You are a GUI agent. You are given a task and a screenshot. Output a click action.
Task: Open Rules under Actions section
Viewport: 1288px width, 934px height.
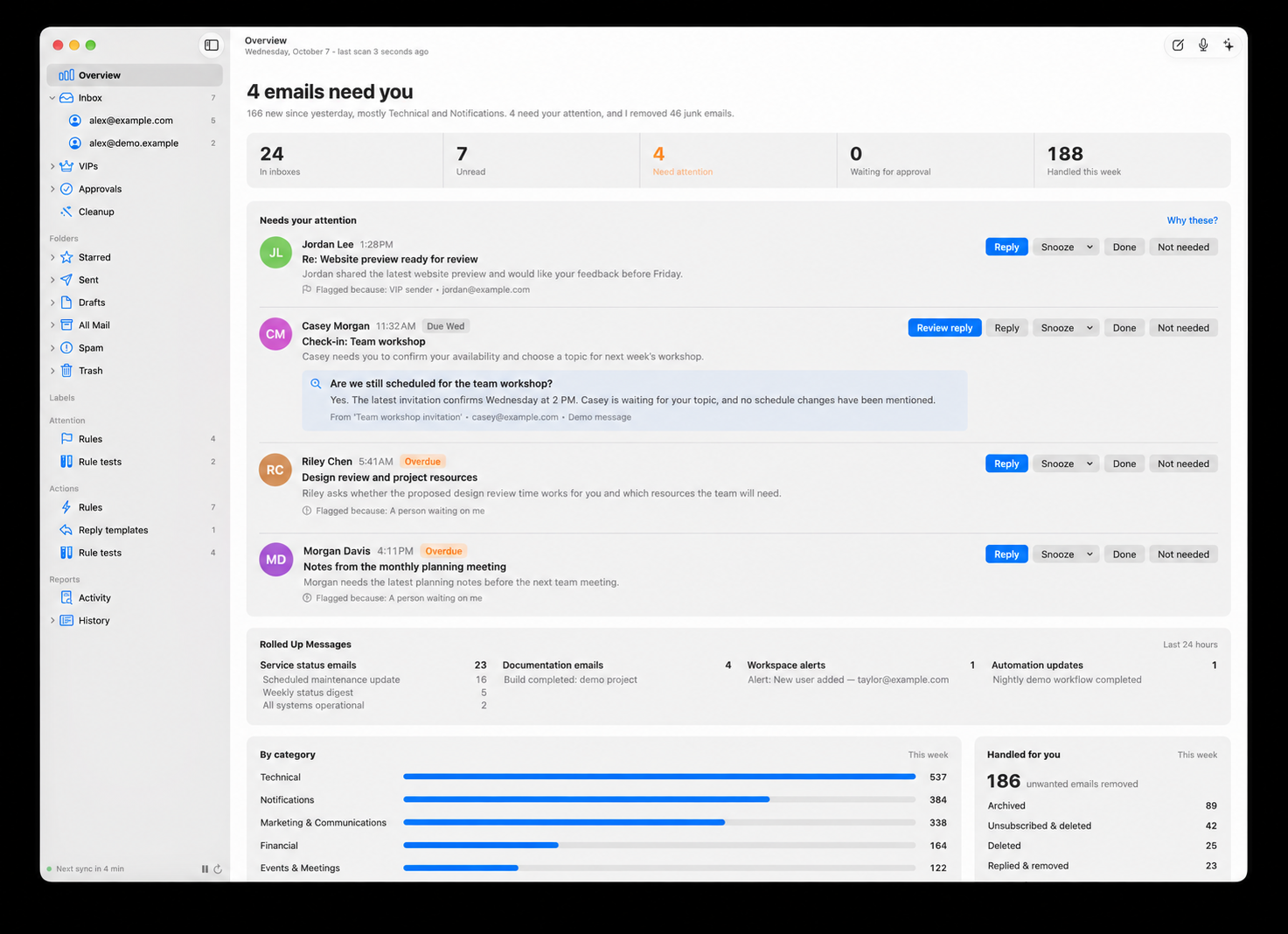point(134,507)
